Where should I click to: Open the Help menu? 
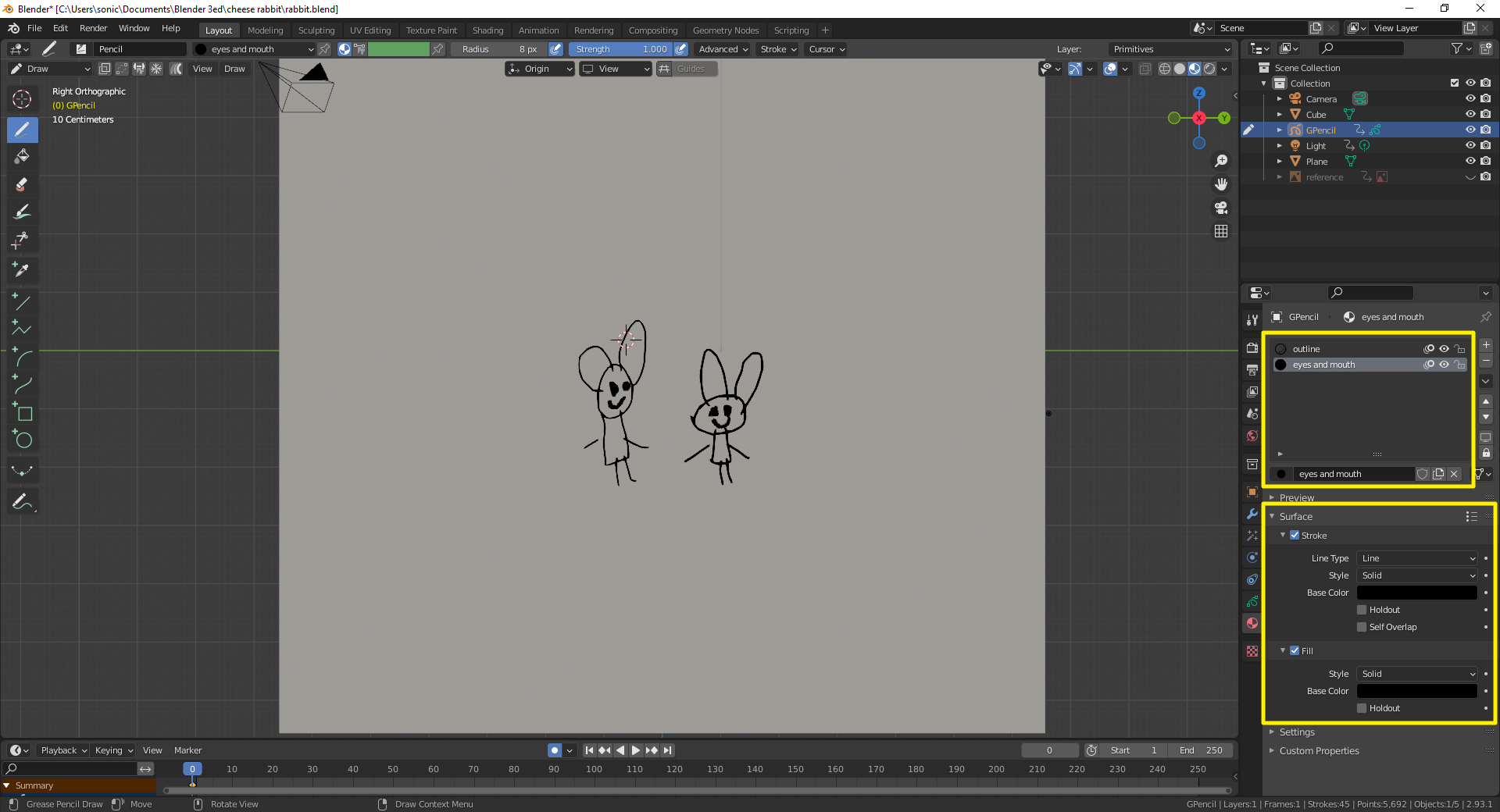171,28
